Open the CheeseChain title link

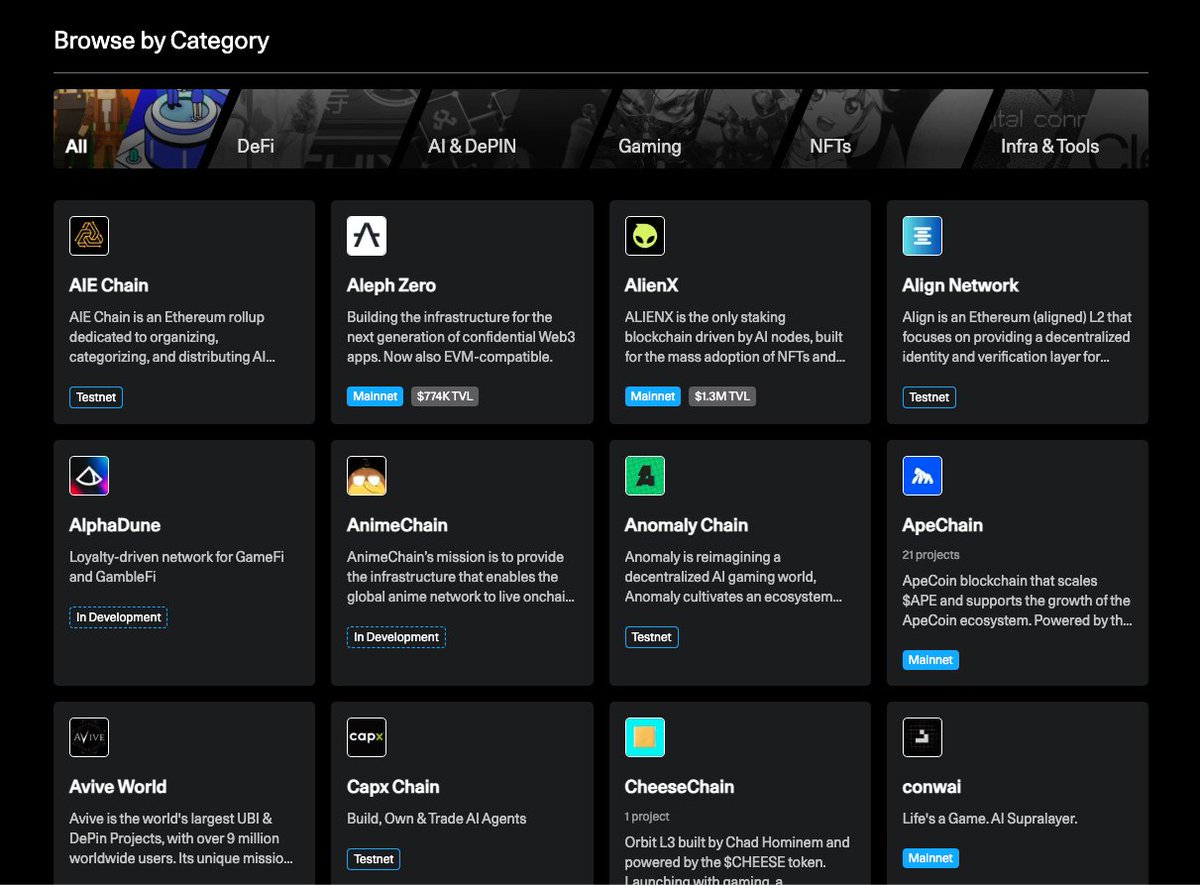(x=679, y=786)
